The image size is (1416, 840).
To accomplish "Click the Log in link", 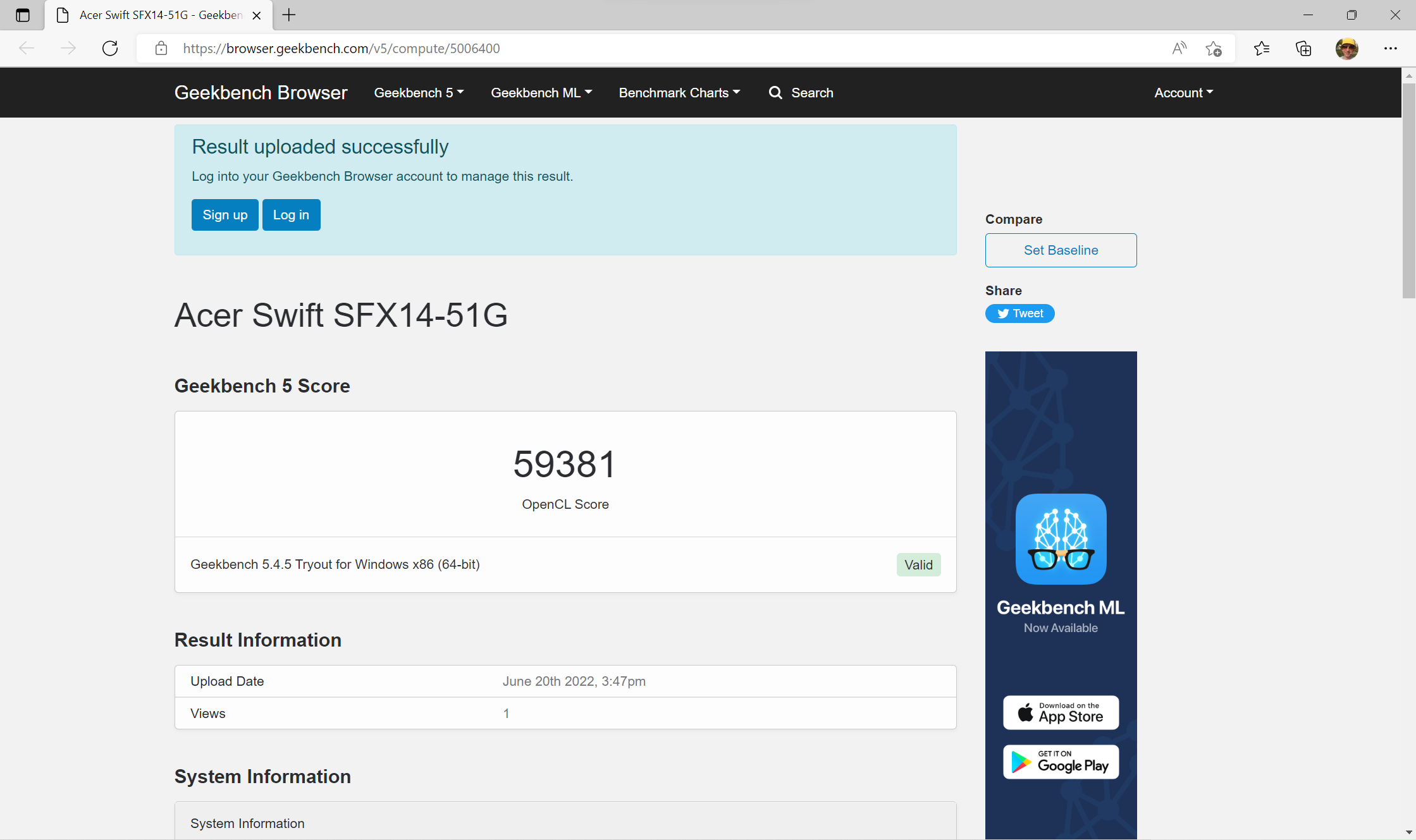I will tap(291, 214).
